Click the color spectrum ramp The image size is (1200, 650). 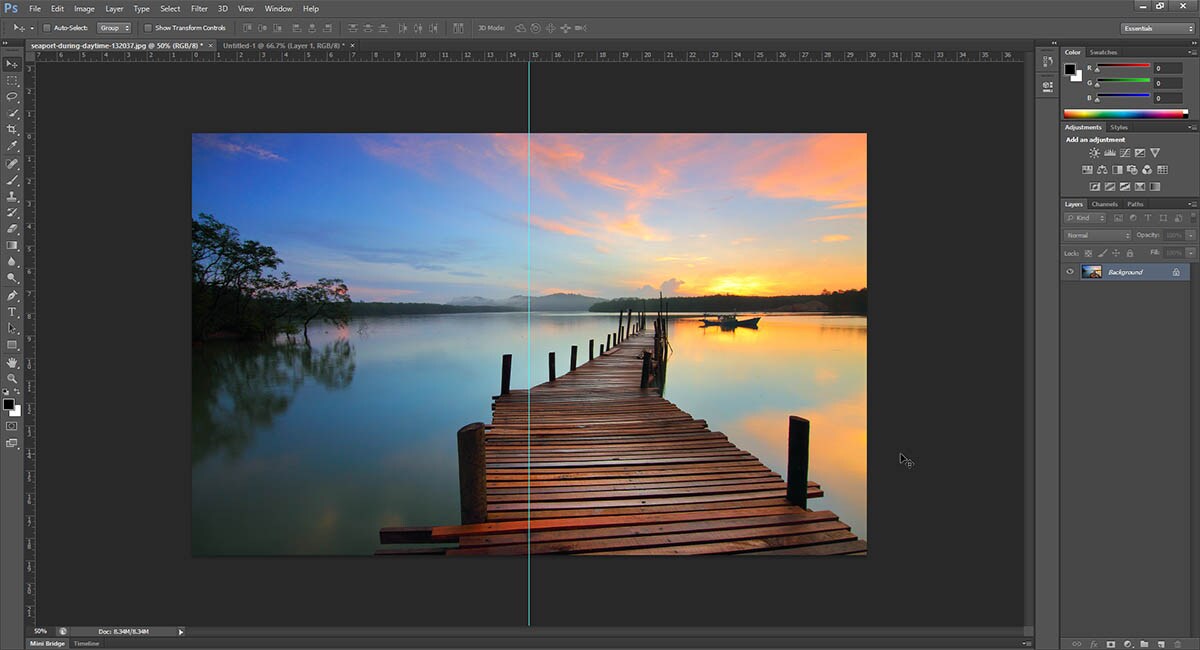pyautogui.click(x=1124, y=114)
